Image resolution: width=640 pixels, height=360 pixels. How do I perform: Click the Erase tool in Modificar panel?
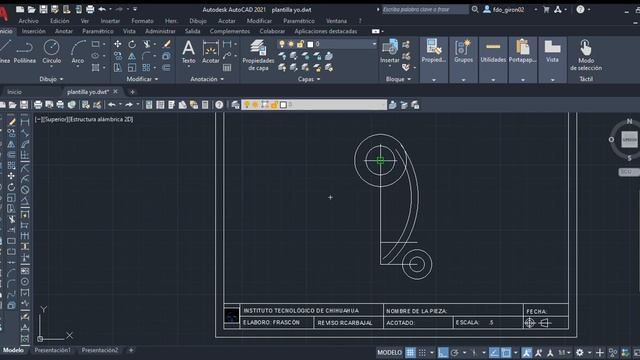coord(167,44)
